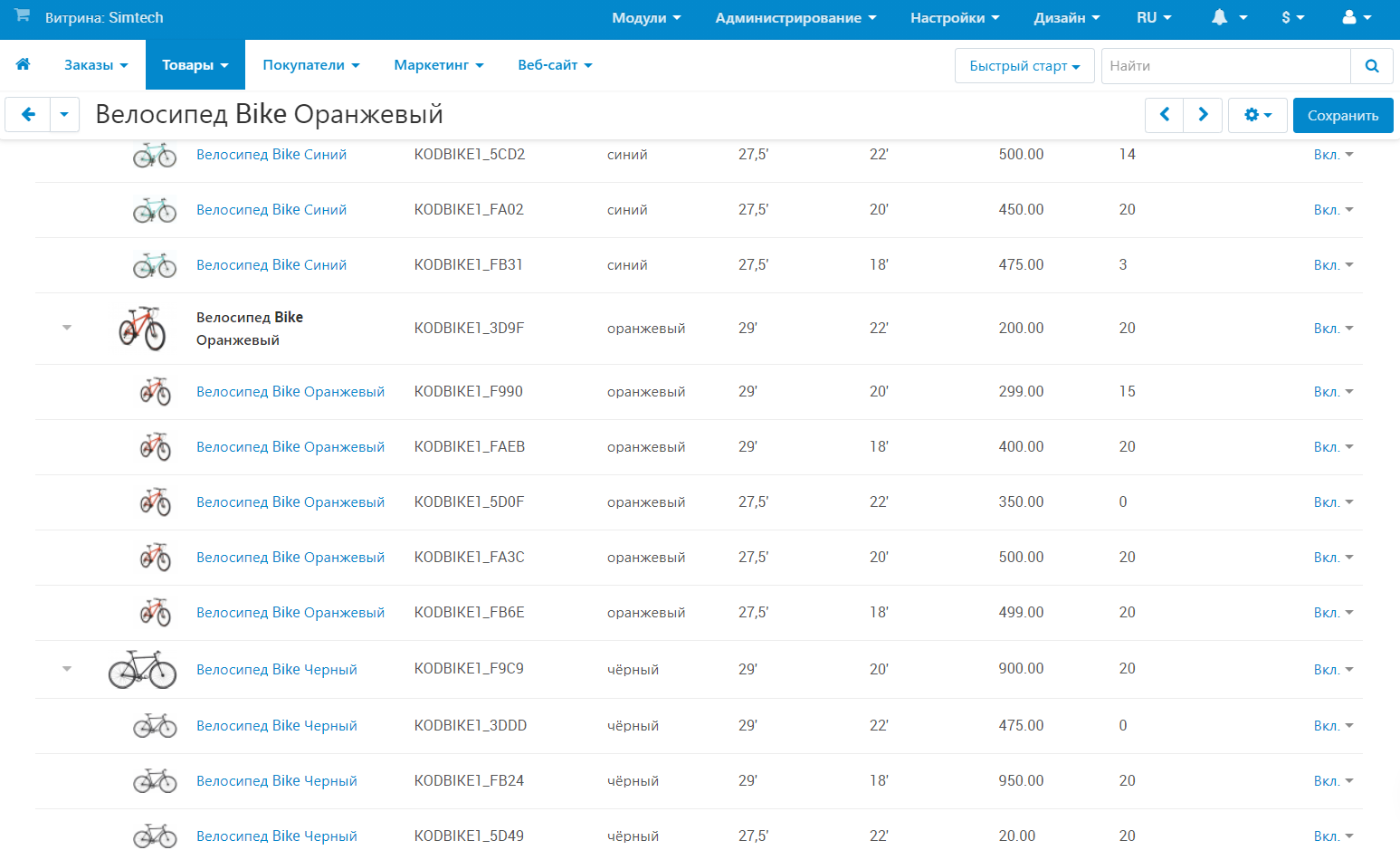Collapse the Велосипед Bike Оранжевый group
This screenshot has height=850, width=1400.
coord(67,328)
